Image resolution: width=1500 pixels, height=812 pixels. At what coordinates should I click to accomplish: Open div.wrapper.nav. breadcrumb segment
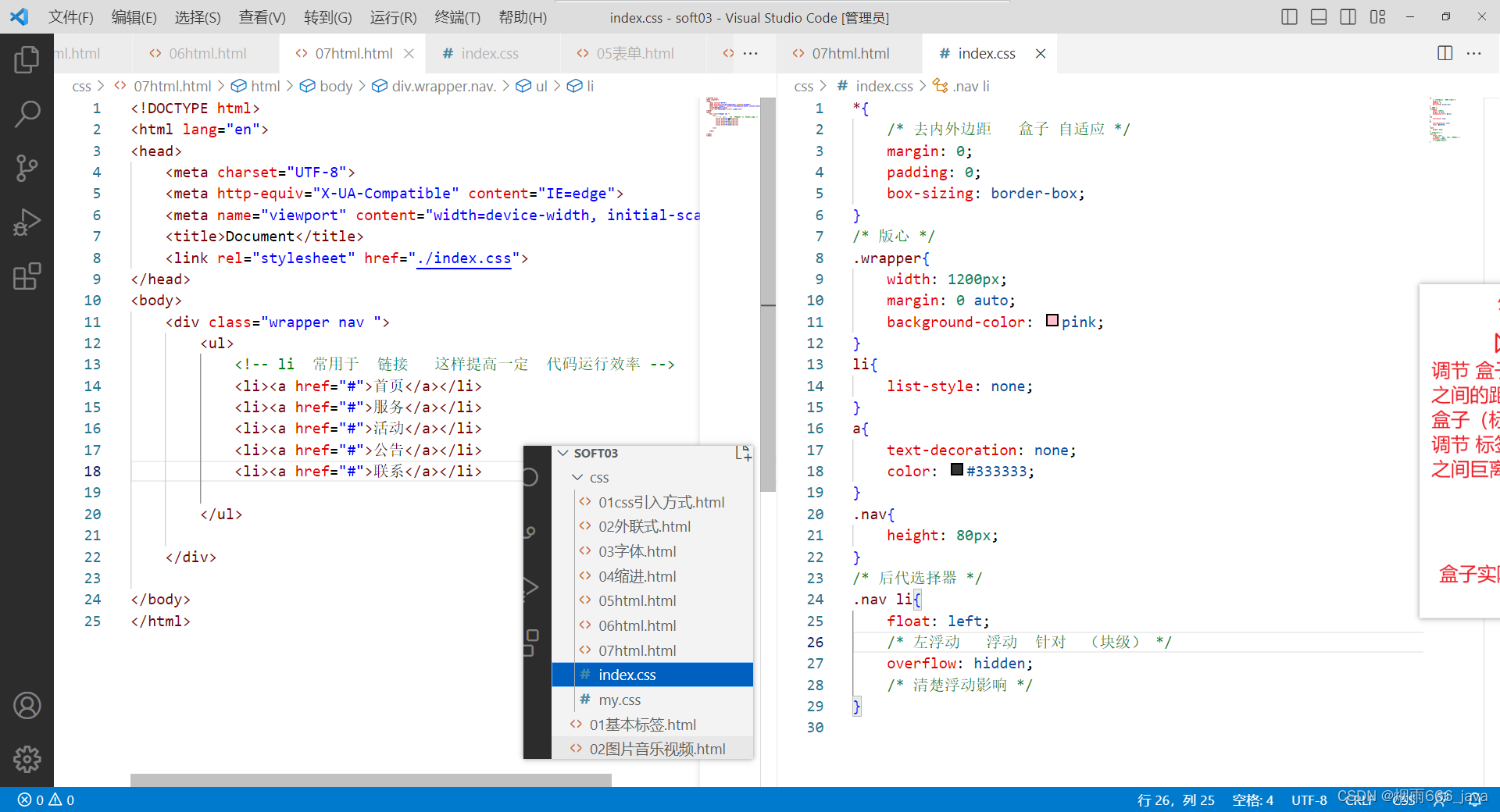pyautogui.click(x=444, y=86)
